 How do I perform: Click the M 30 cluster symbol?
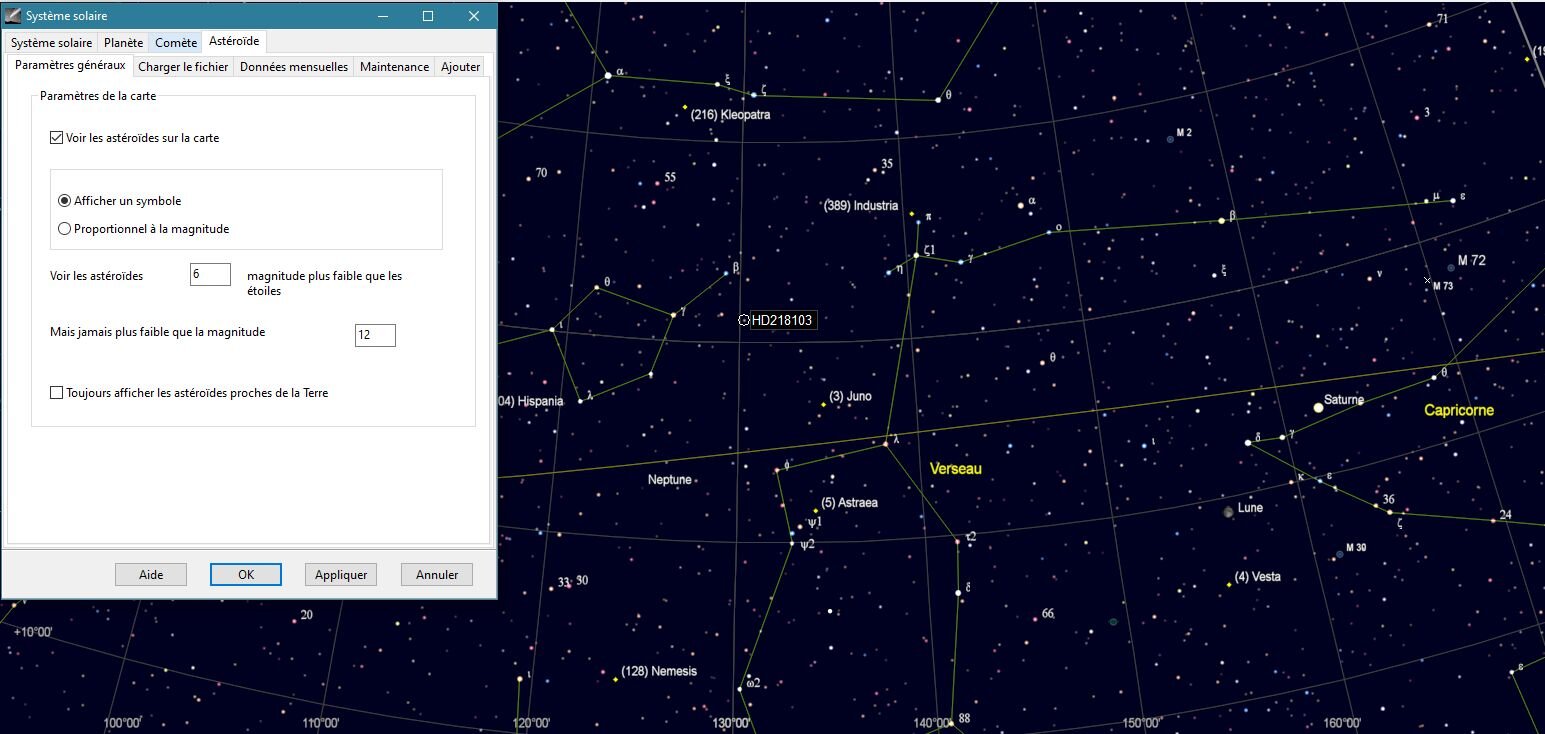[x=1340, y=554]
